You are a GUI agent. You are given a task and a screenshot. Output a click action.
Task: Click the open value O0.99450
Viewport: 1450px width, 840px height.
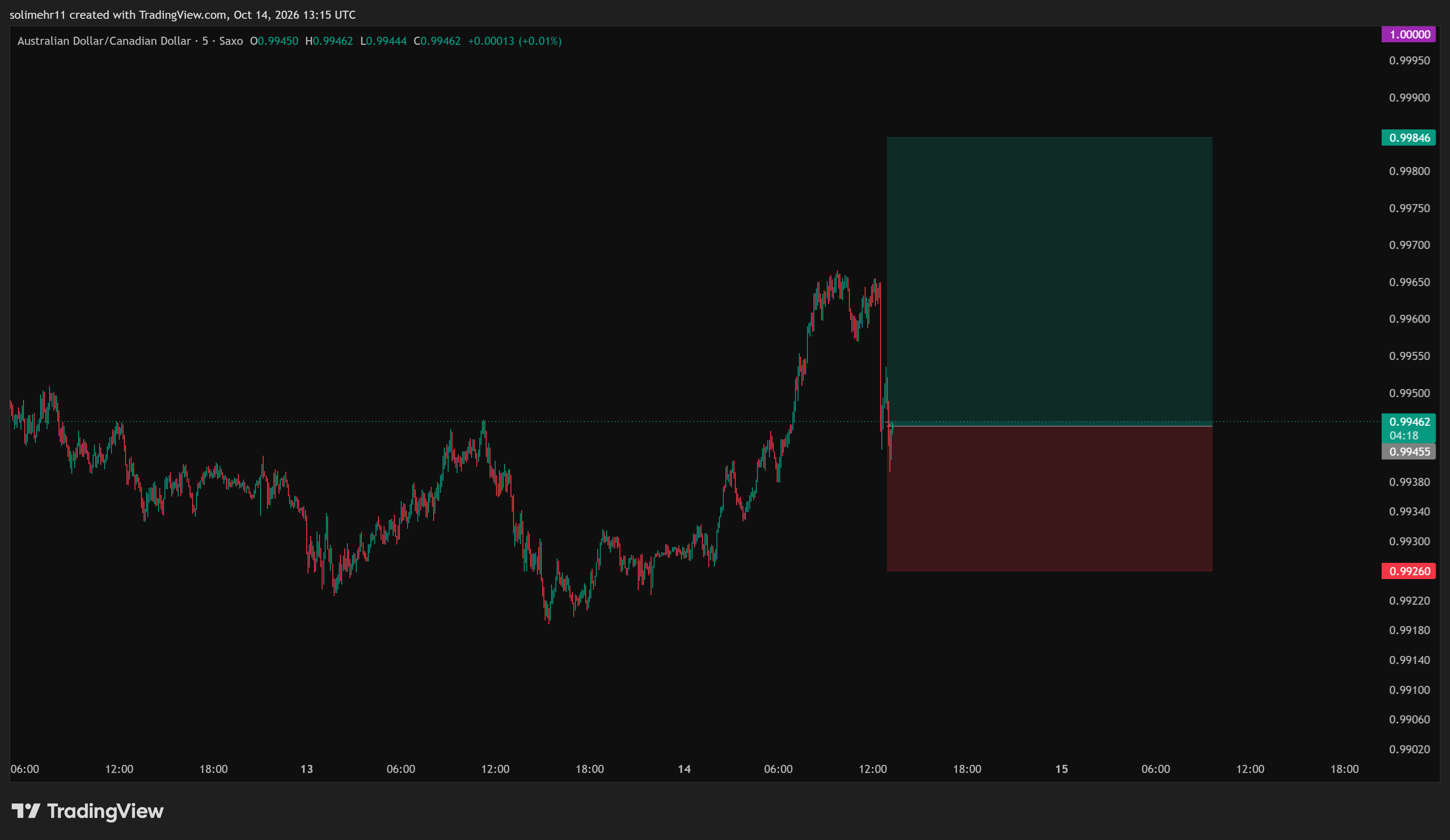click(274, 41)
